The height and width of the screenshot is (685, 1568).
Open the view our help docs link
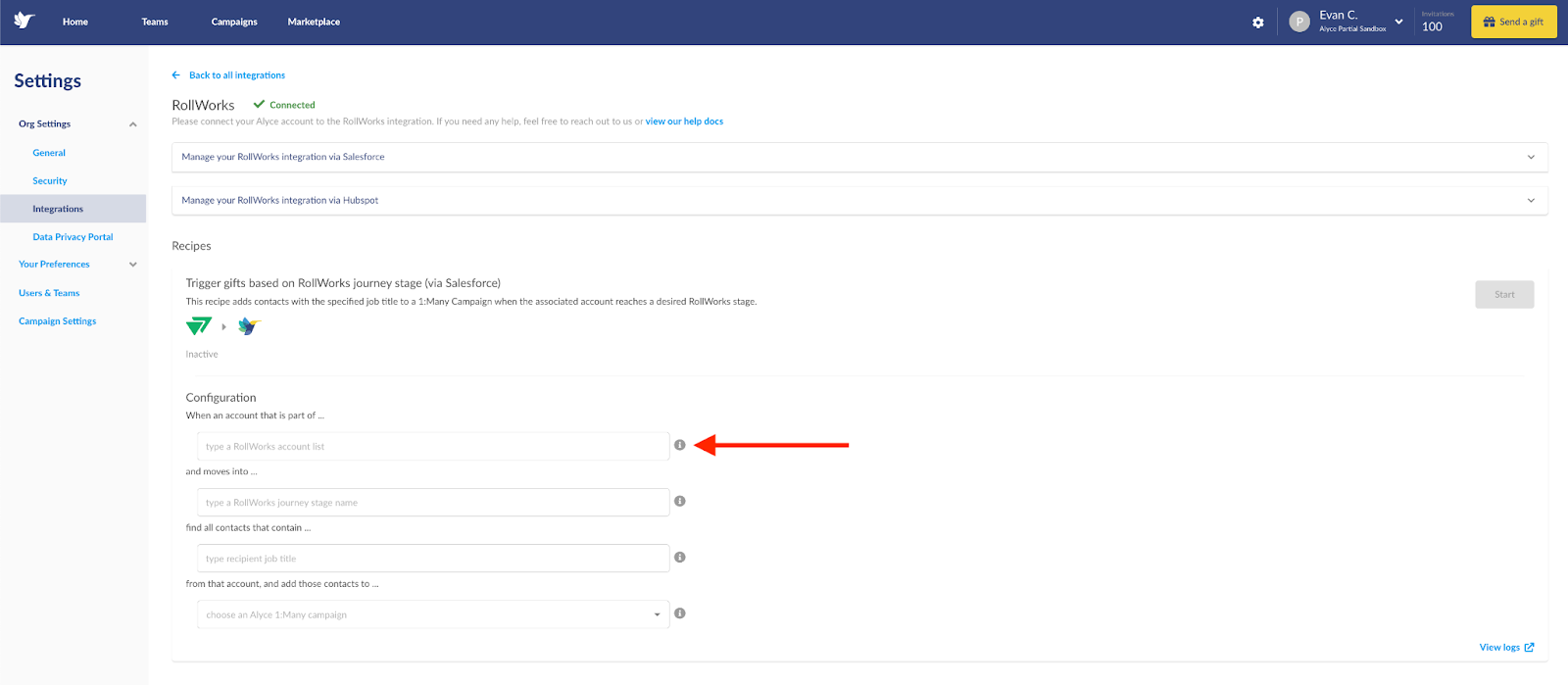684,122
